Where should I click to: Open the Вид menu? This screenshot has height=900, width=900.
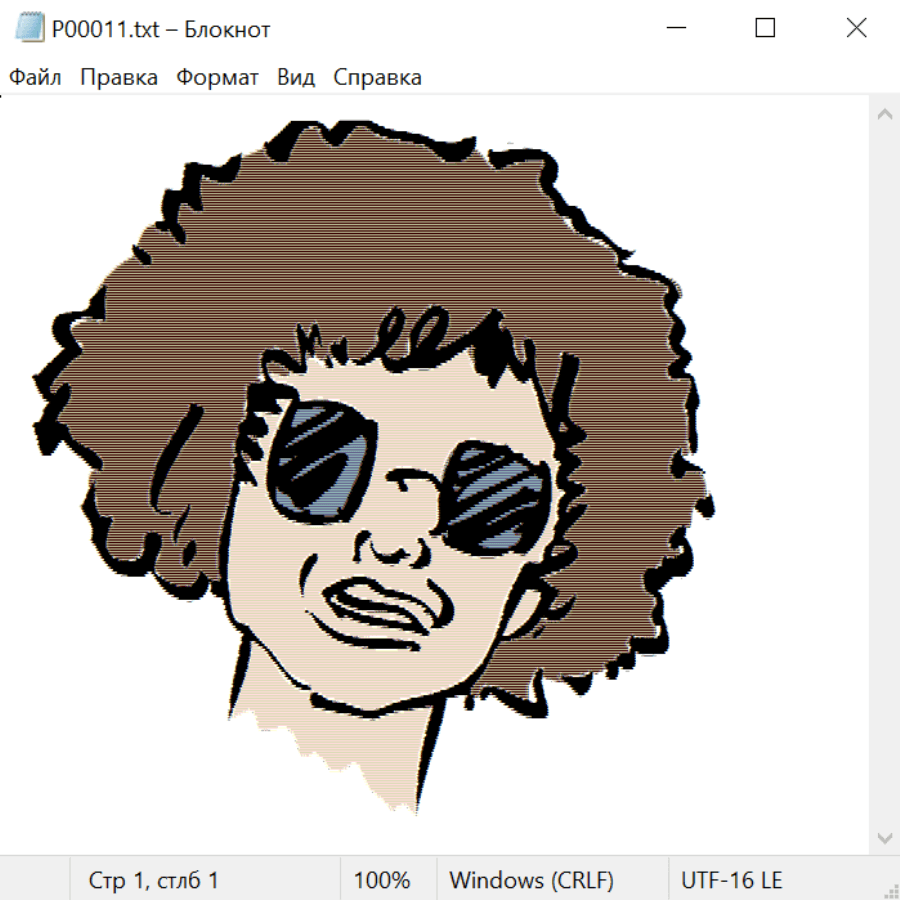click(x=296, y=78)
